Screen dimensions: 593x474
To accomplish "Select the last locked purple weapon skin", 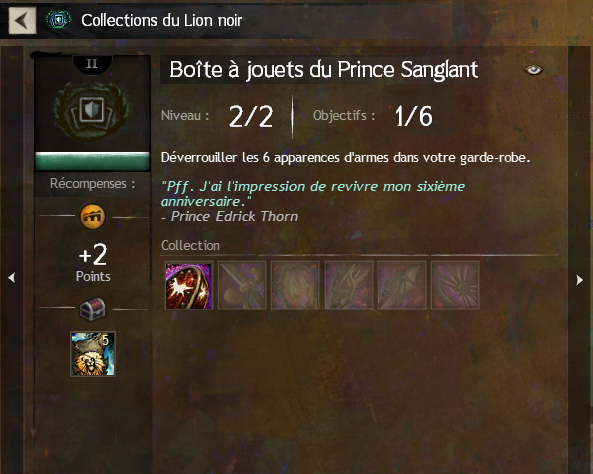I will tap(455, 286).
